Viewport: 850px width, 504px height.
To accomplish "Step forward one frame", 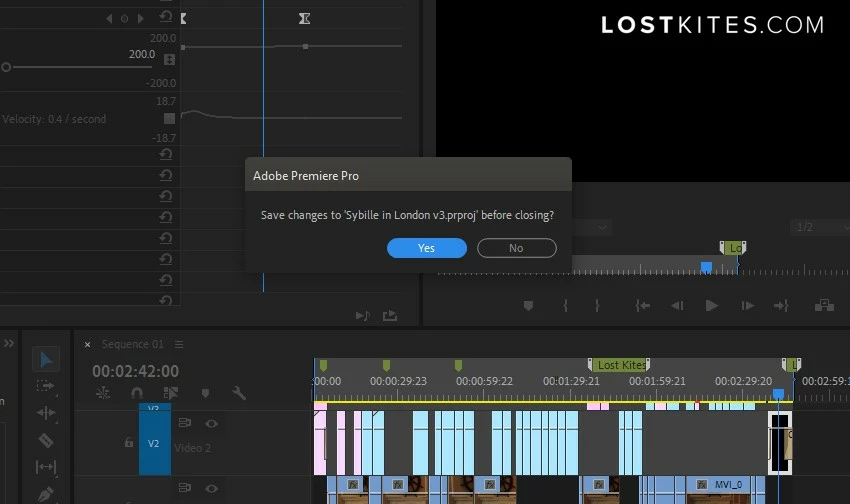I will point(748,306).
